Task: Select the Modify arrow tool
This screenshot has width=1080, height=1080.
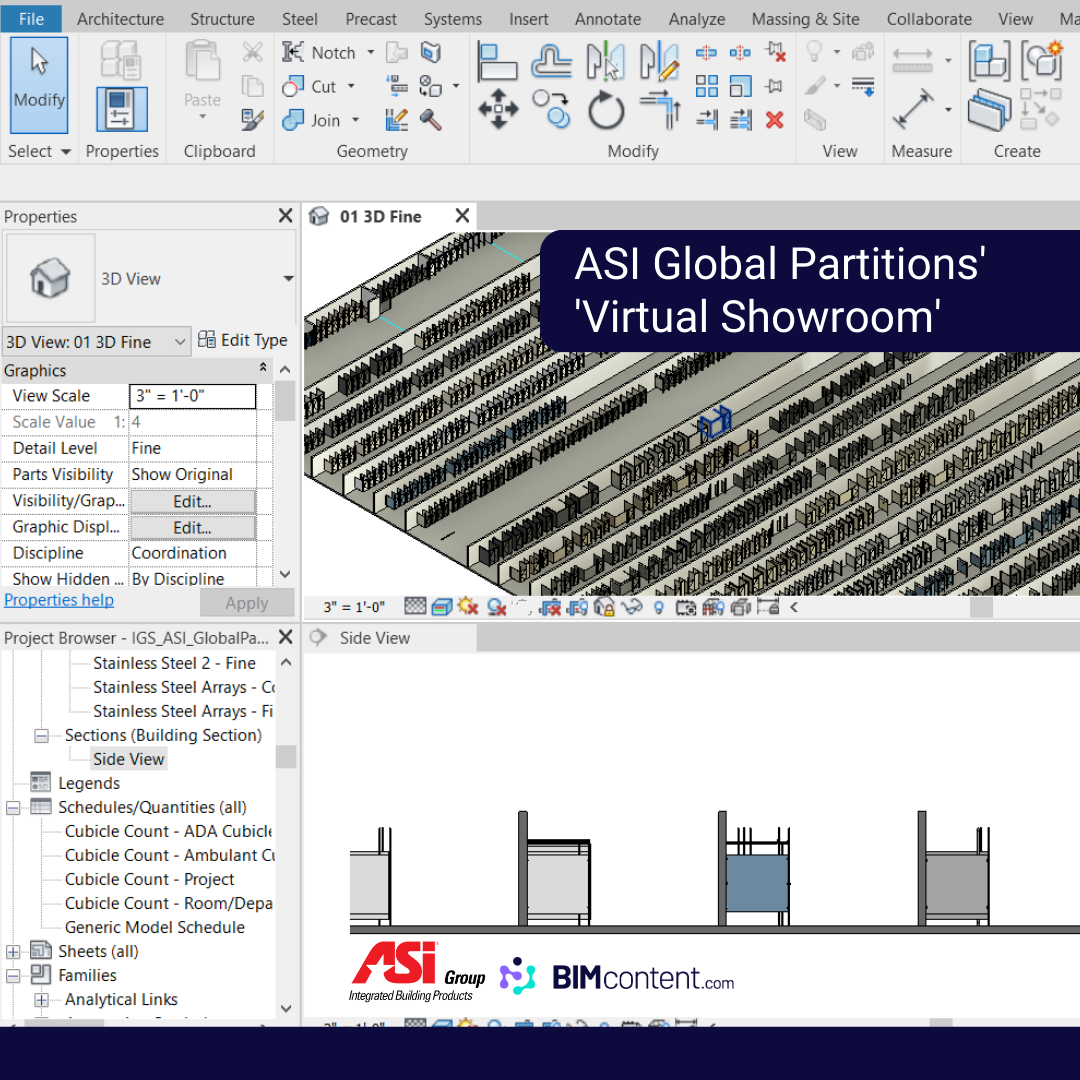Action: [38, 84]
